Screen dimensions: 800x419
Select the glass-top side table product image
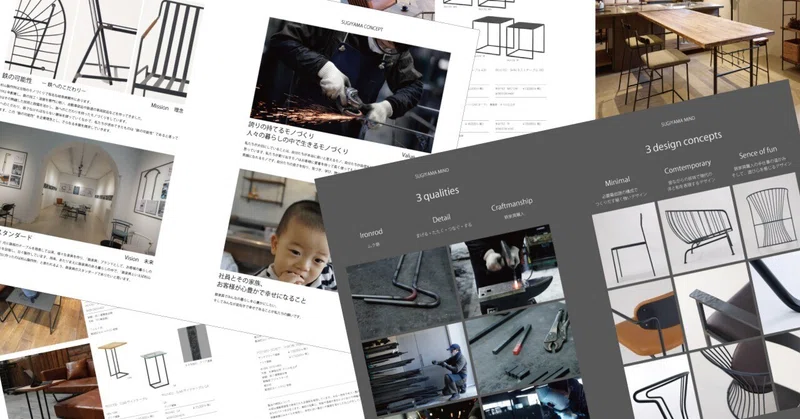point(154,369)
